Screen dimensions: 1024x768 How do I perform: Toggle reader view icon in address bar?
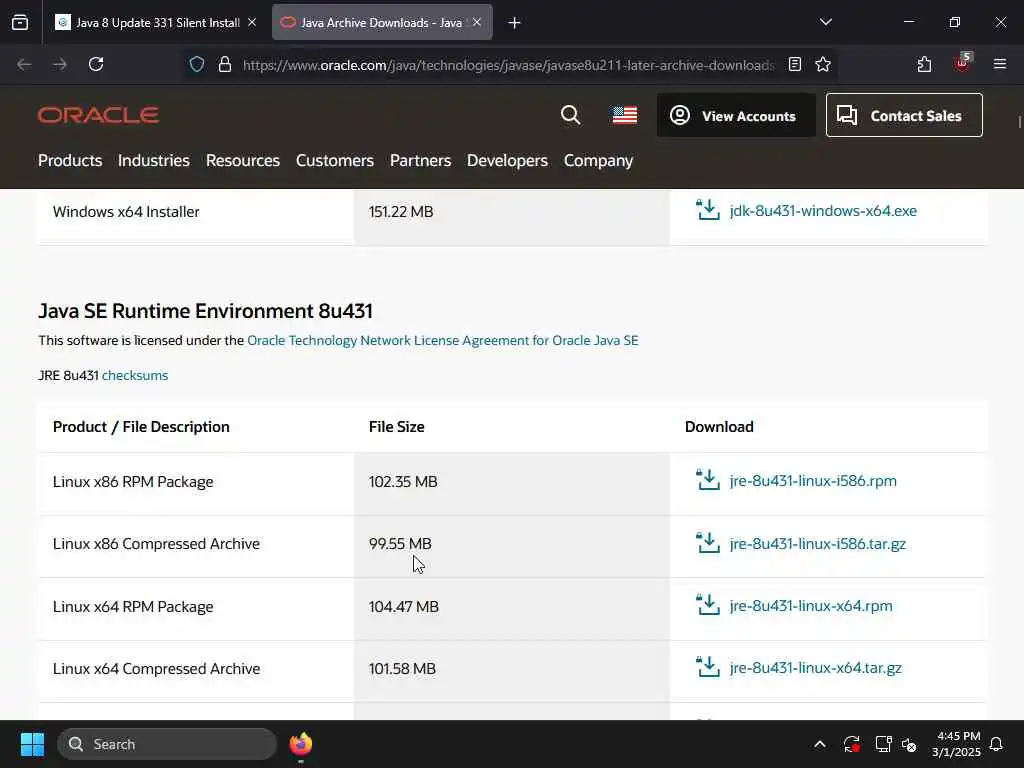pyautogui.click(x=795, y=64)
